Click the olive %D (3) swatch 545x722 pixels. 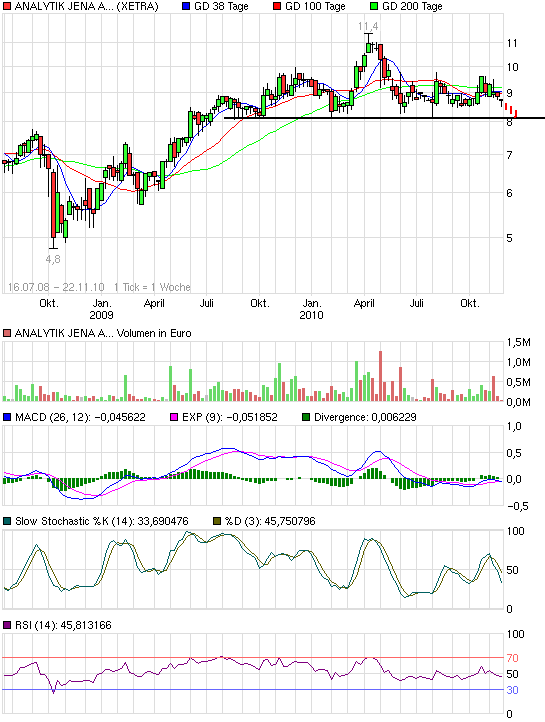tap(217, 521)
